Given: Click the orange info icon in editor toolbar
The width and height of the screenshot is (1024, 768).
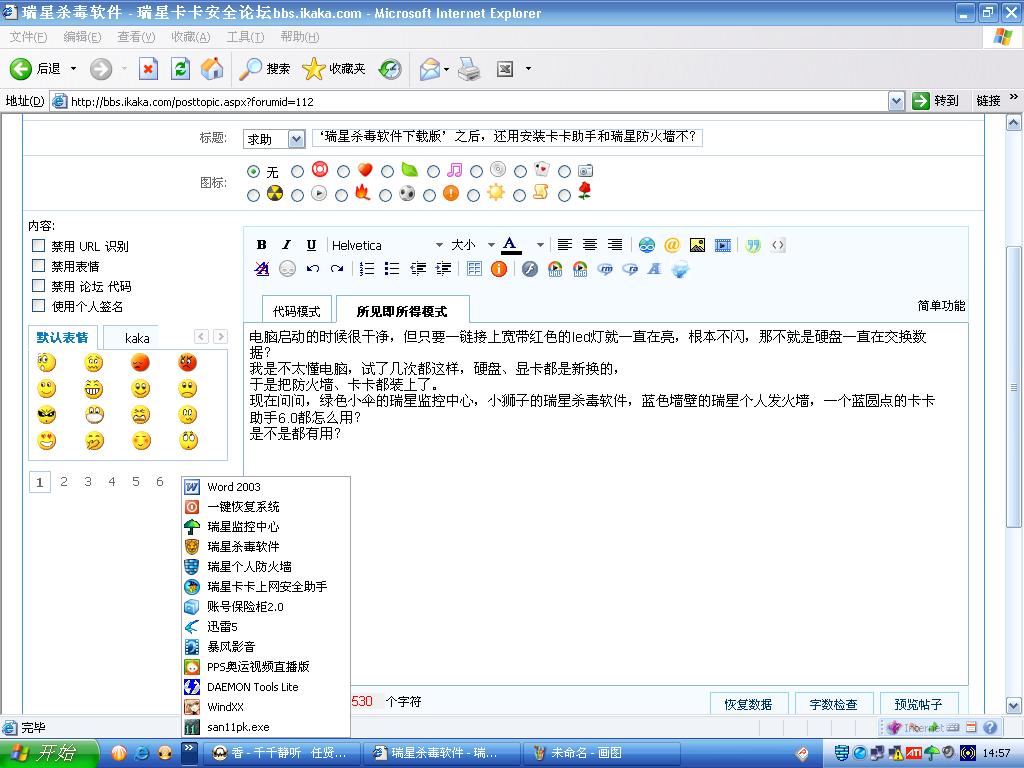Looking at the screenshot, I should (x=499, y=268).
